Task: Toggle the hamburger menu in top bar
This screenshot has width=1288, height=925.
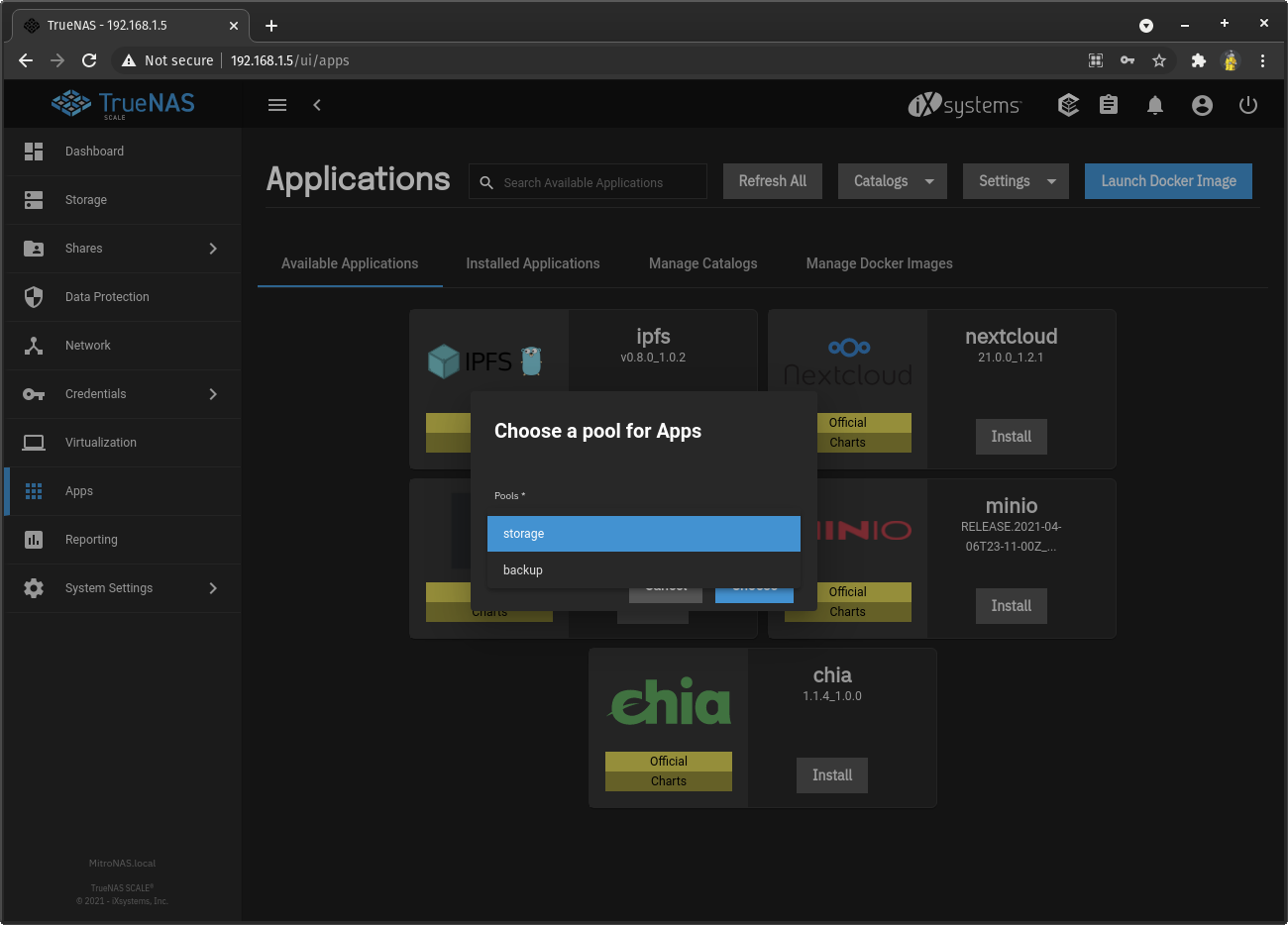Action: (x=277, y=105)
